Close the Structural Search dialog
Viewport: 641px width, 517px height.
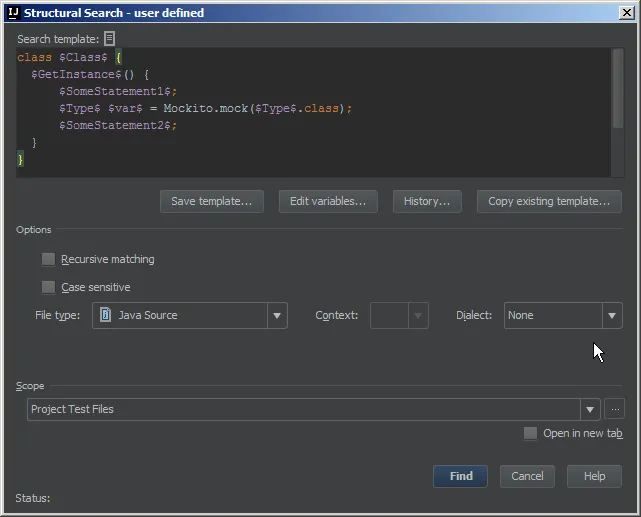click(627, 13)
